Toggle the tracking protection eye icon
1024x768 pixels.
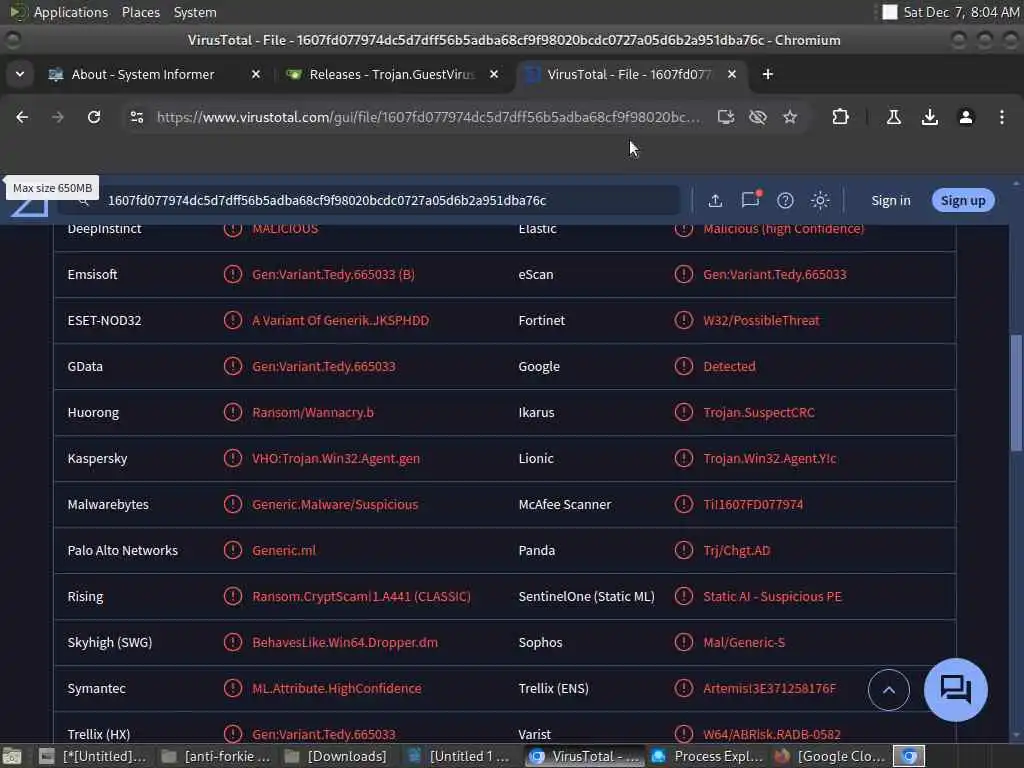(758, 117)
